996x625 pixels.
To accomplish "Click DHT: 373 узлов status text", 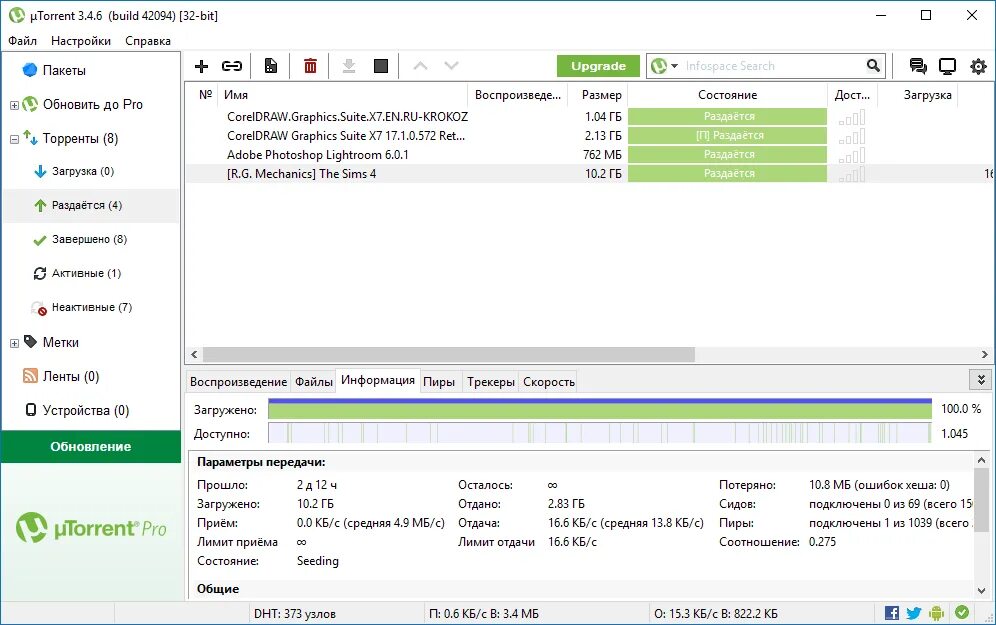I will pos(295,614).
